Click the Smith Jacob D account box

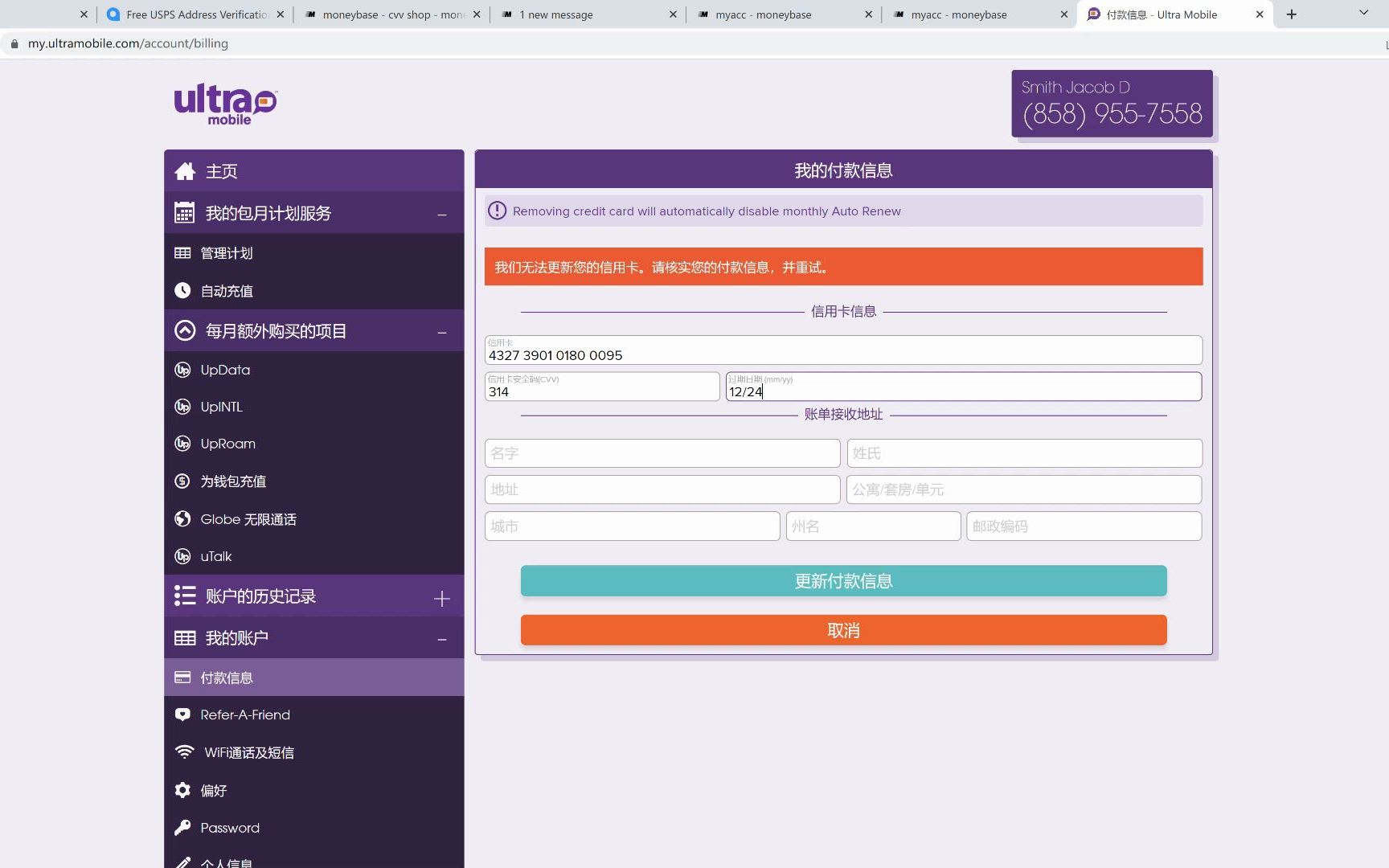[1112, 104]
